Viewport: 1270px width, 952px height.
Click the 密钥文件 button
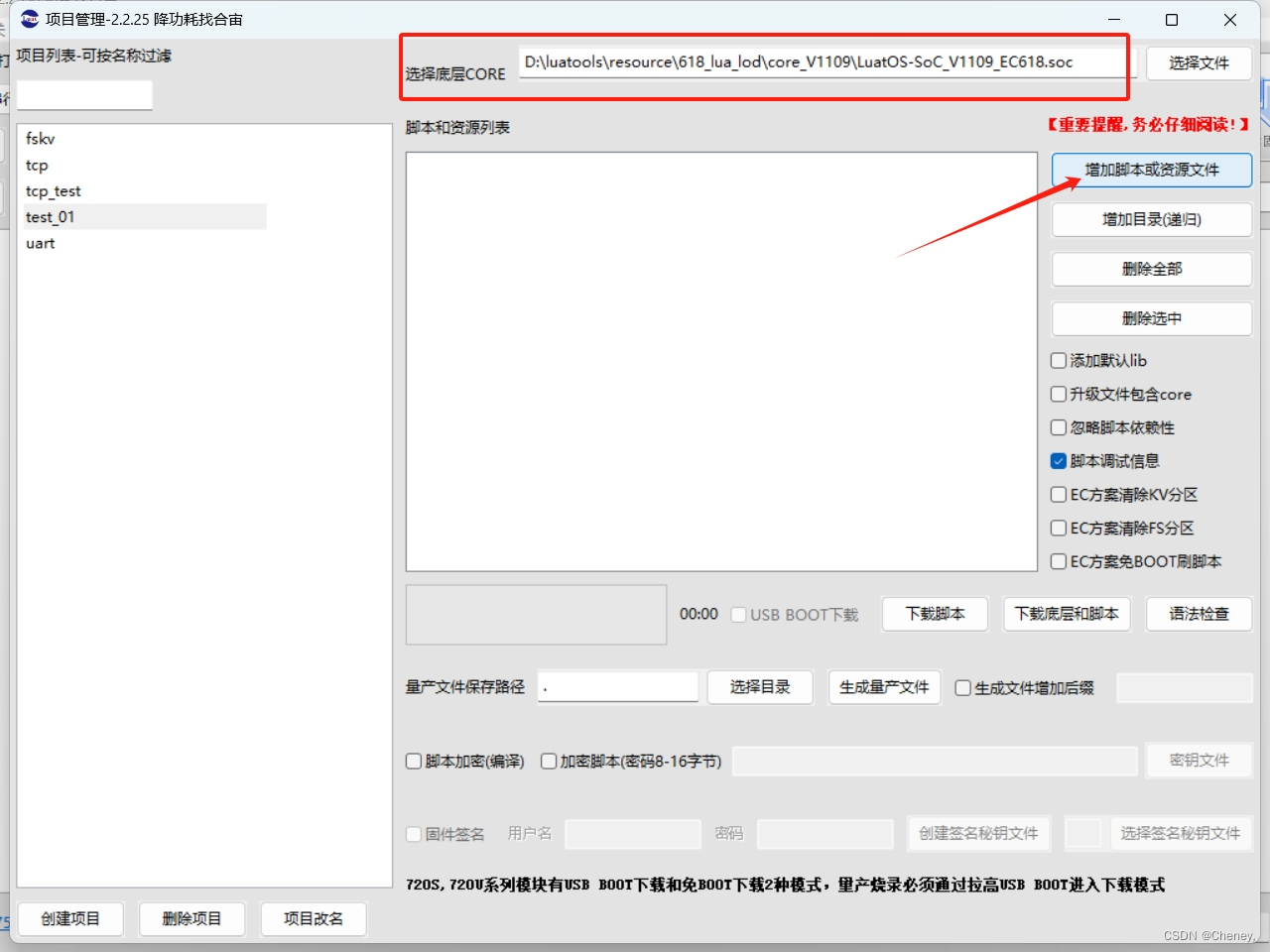pos(1199,761)
